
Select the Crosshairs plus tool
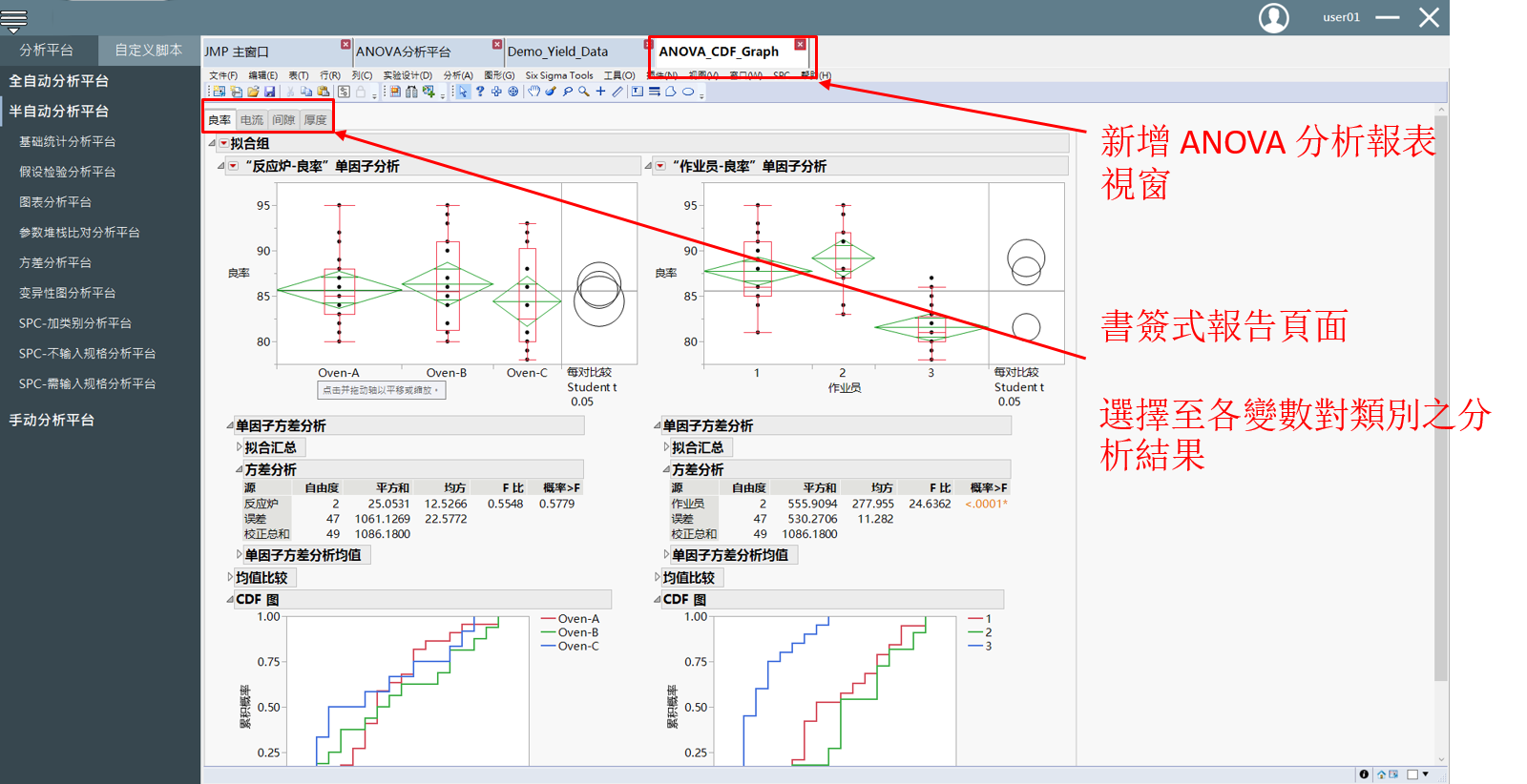tap(600, 92)
